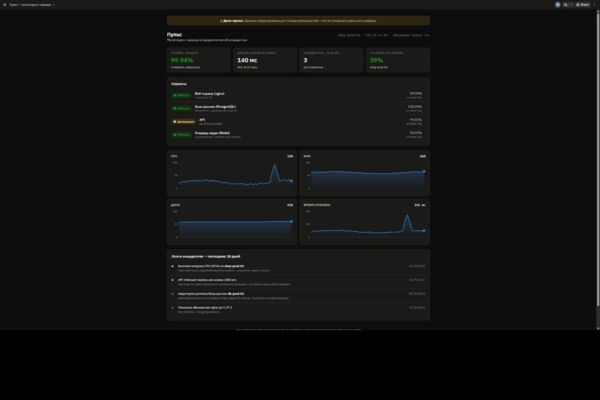600x400 pixels.
Task: Click the 29% stat card
Action: coord(398,60)
